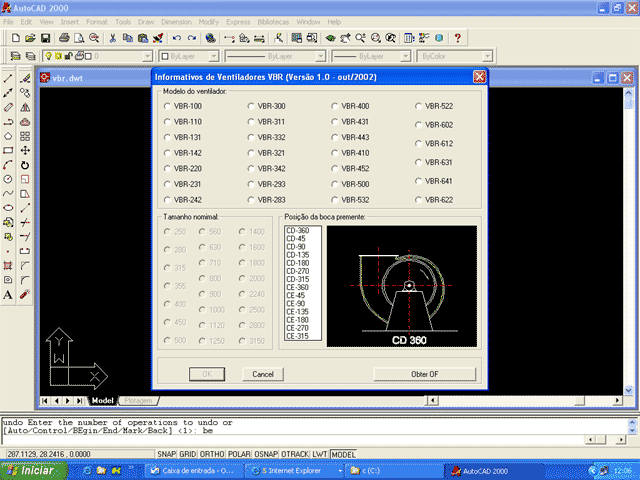
Task: Open the layer name dropdown
Action: tap(147, 57)
